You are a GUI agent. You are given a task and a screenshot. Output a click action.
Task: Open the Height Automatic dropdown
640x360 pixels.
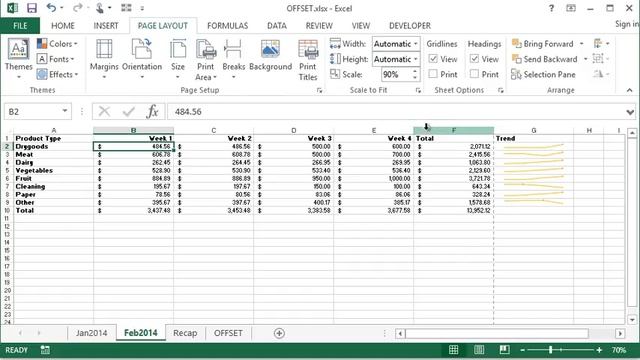416,59
